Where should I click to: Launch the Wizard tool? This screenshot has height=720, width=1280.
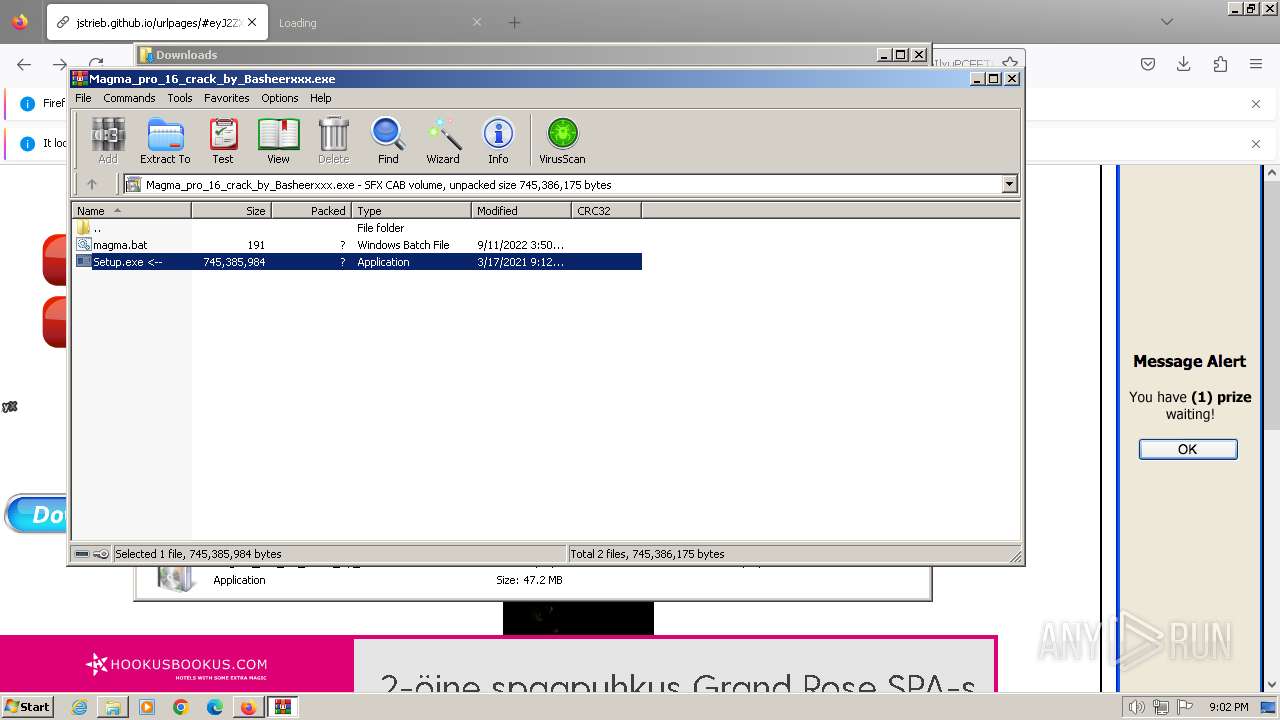443,140
